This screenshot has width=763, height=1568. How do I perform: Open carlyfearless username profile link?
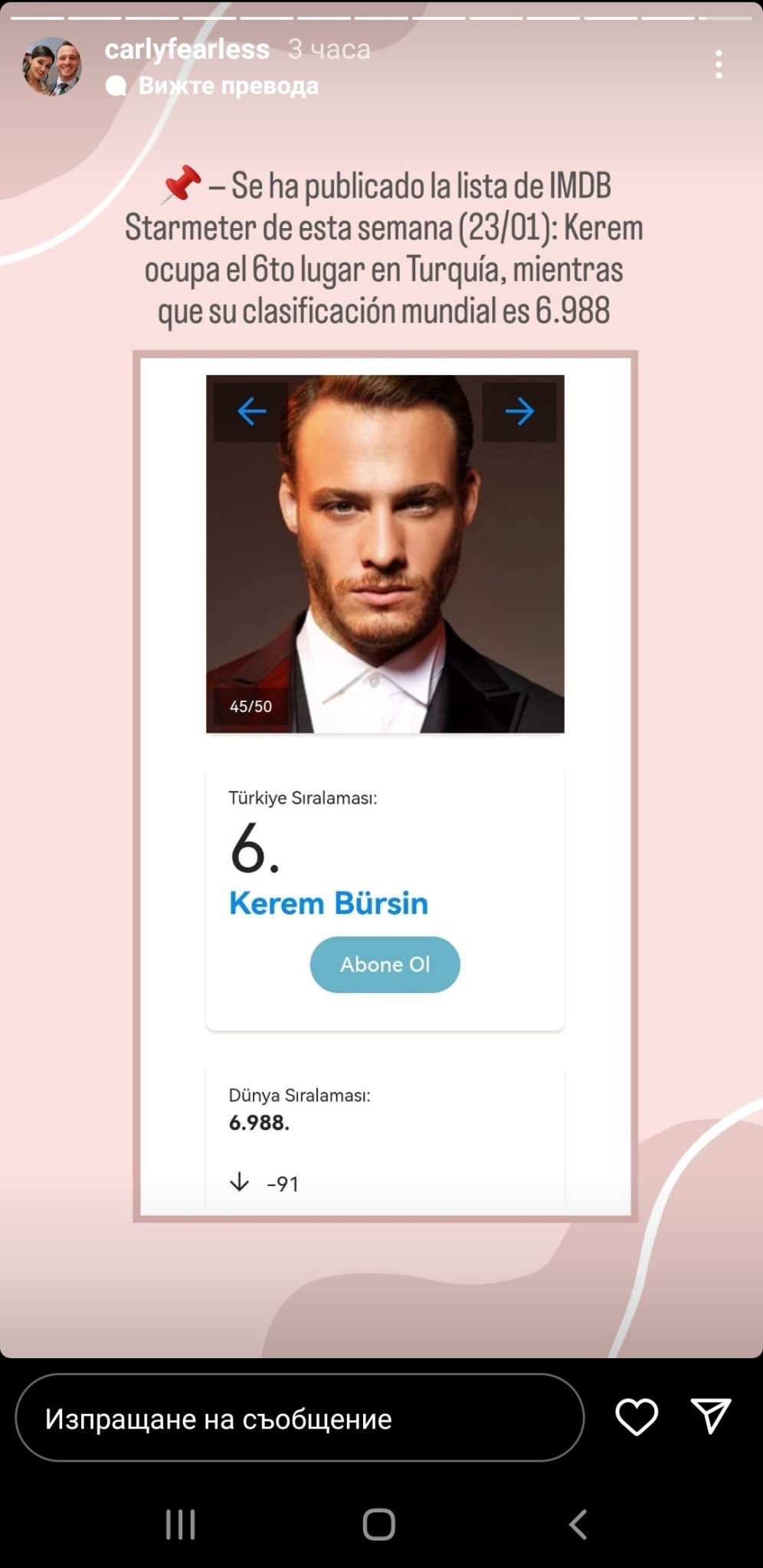coord(187,49)
